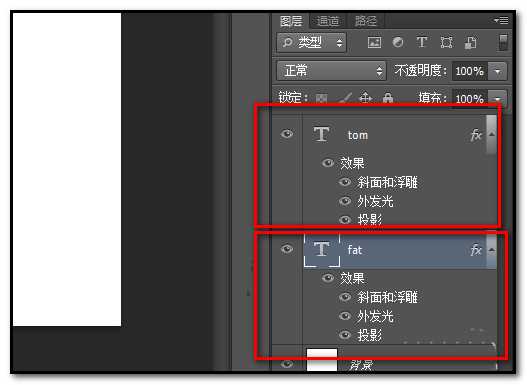
Task: Hide the tom layer
Action: [x=287, y=134]
